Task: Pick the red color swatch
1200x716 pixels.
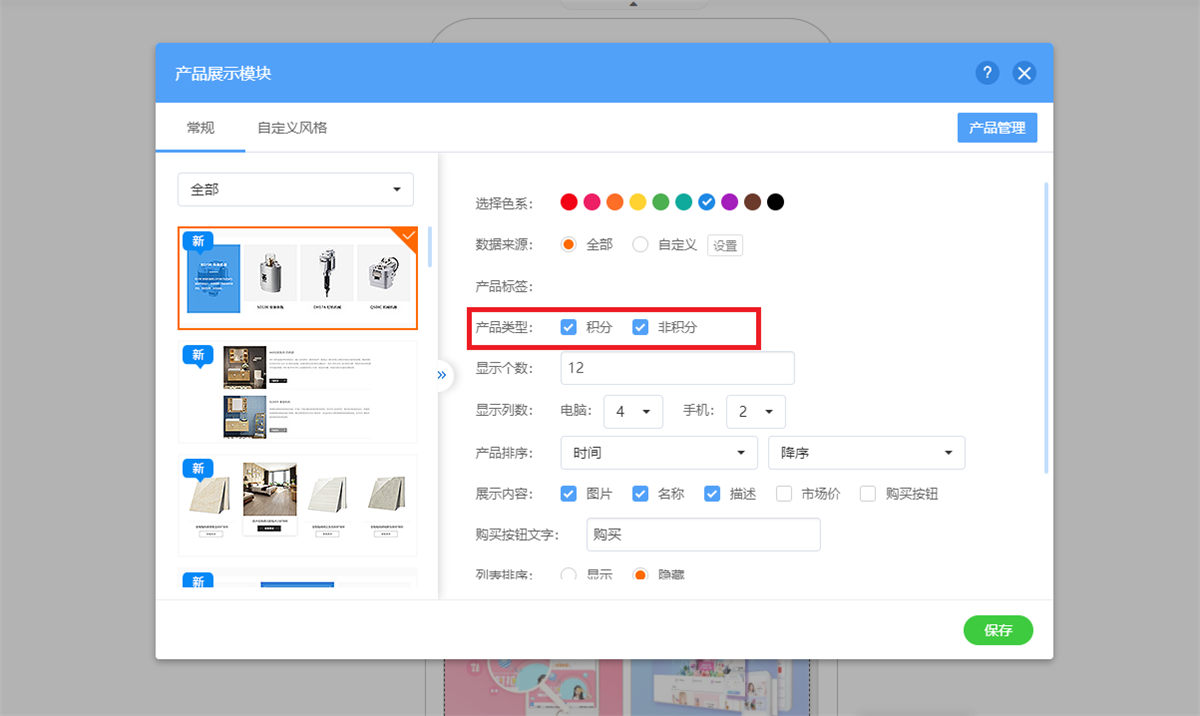Action: coord(569,202)
